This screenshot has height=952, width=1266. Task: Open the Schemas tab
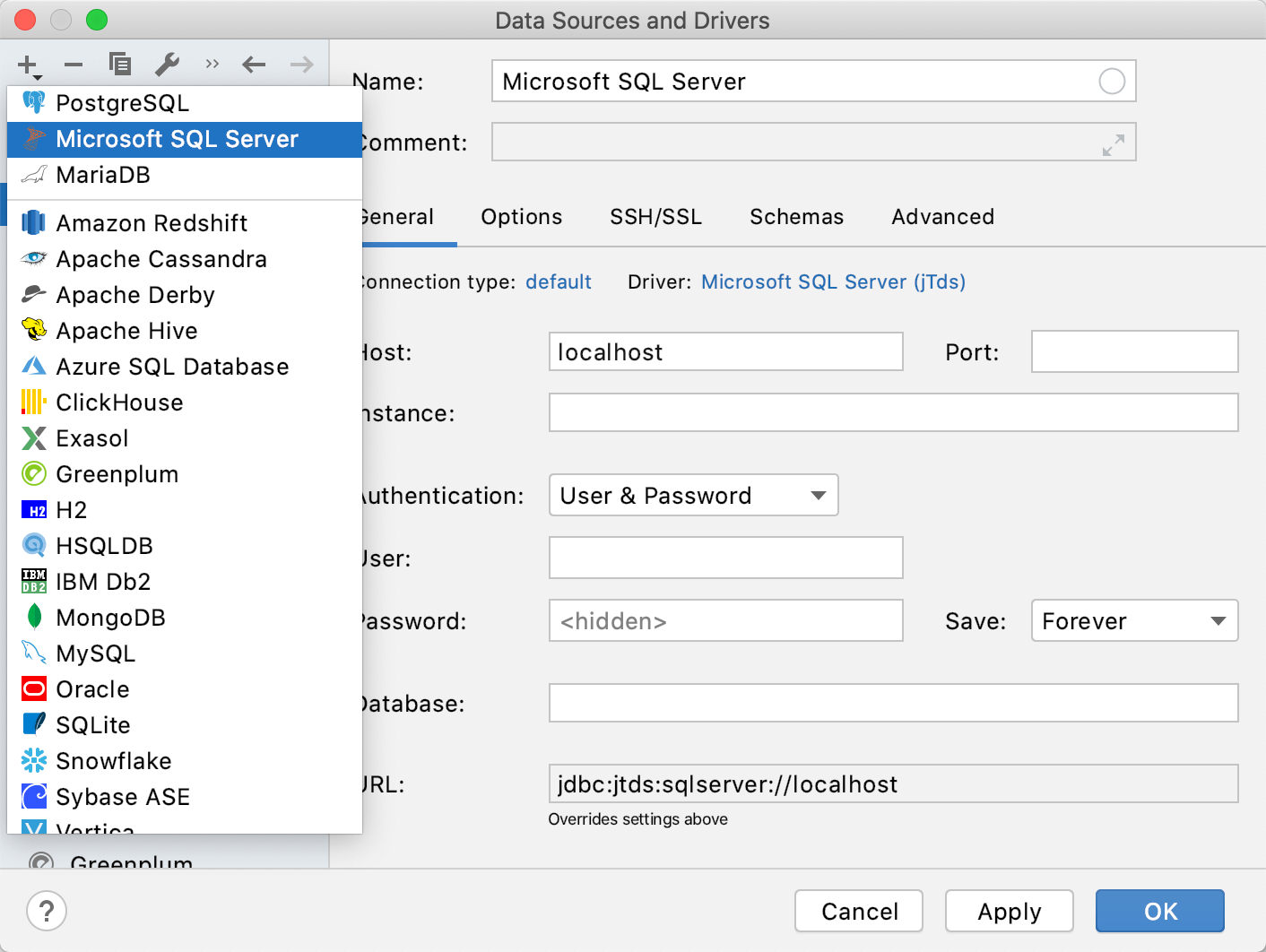[x=797, y=217]
